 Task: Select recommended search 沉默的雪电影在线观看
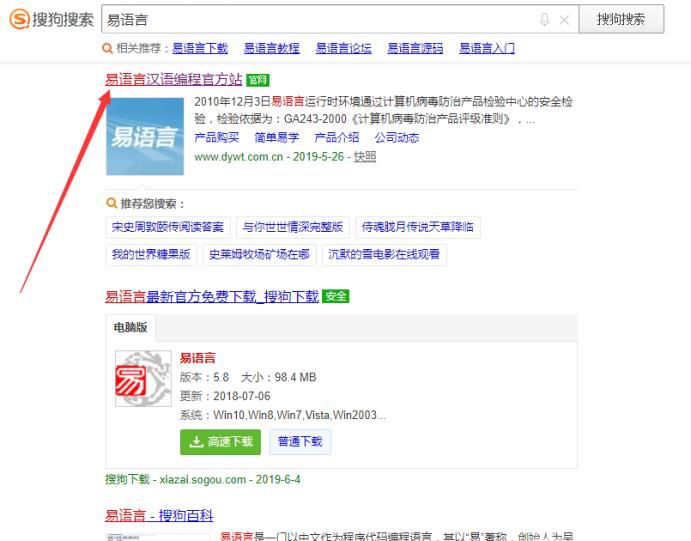384,254
